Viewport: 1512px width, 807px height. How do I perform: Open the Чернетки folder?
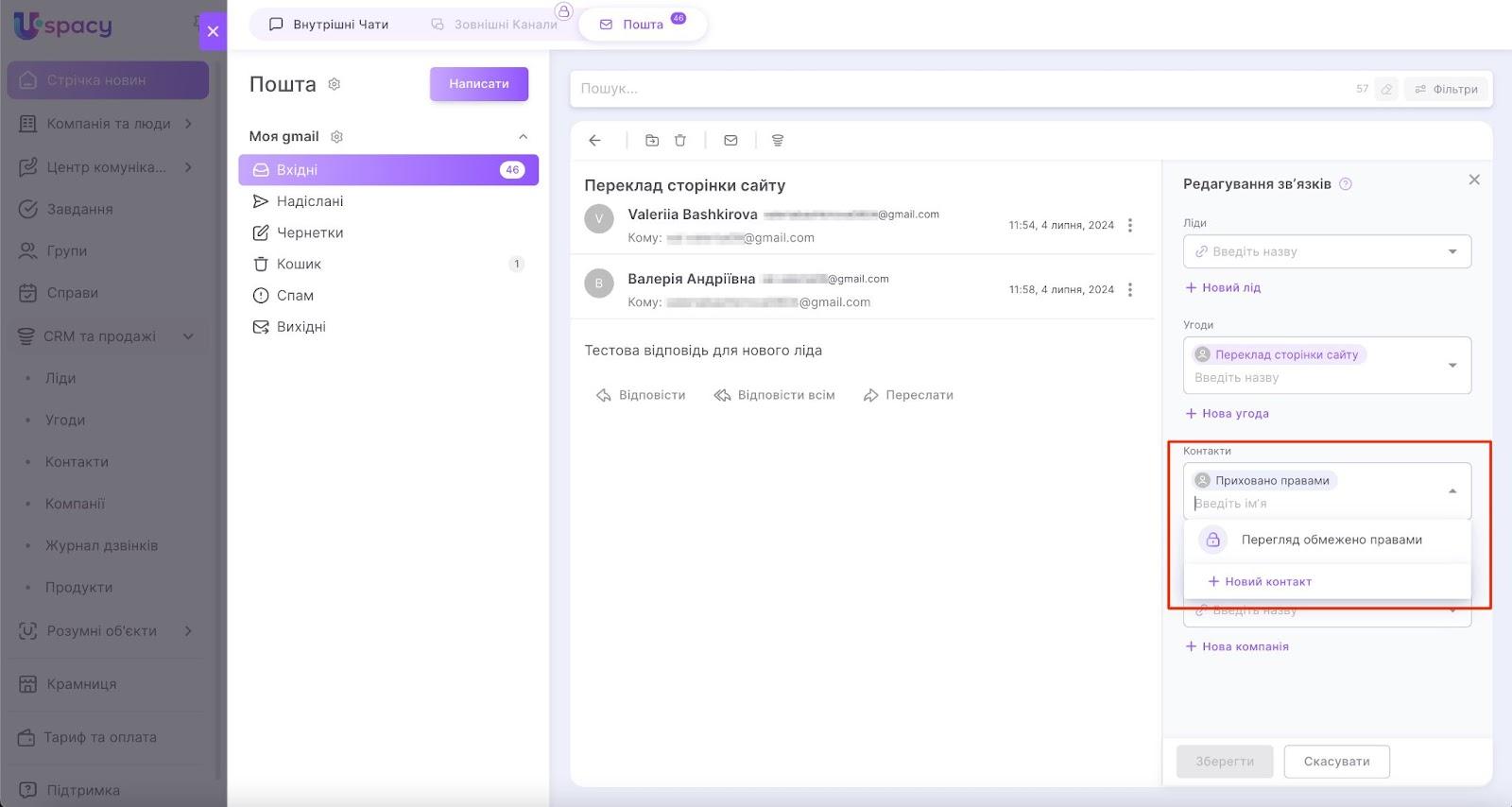pos(388,232)
